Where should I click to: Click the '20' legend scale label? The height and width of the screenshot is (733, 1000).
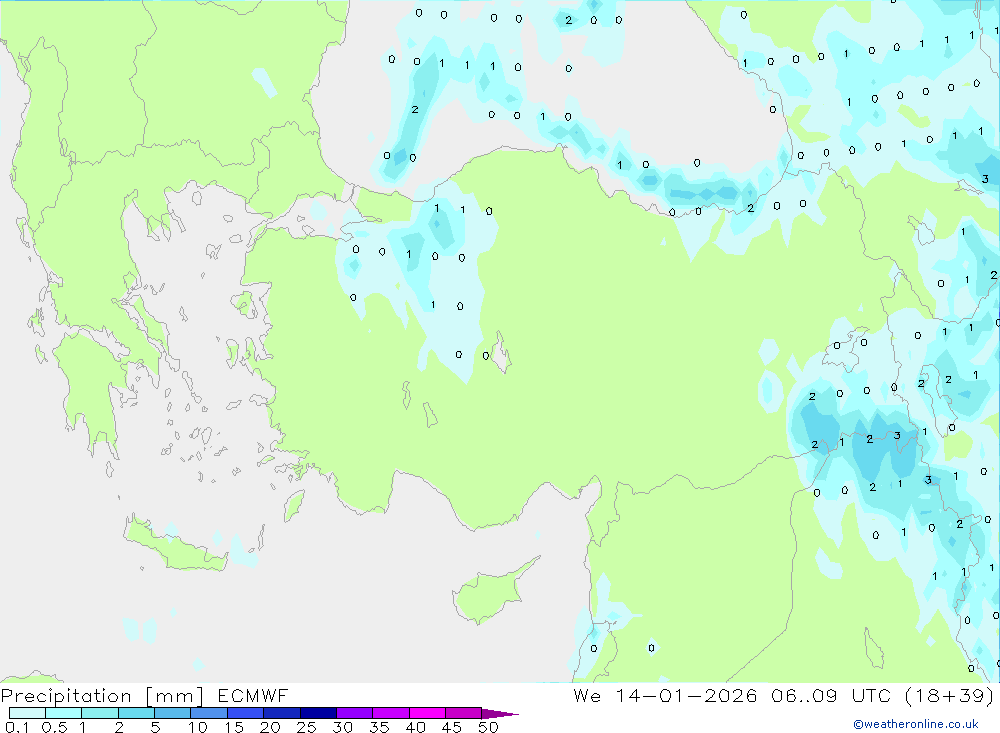pyautogui.click(x=270, y=727)
